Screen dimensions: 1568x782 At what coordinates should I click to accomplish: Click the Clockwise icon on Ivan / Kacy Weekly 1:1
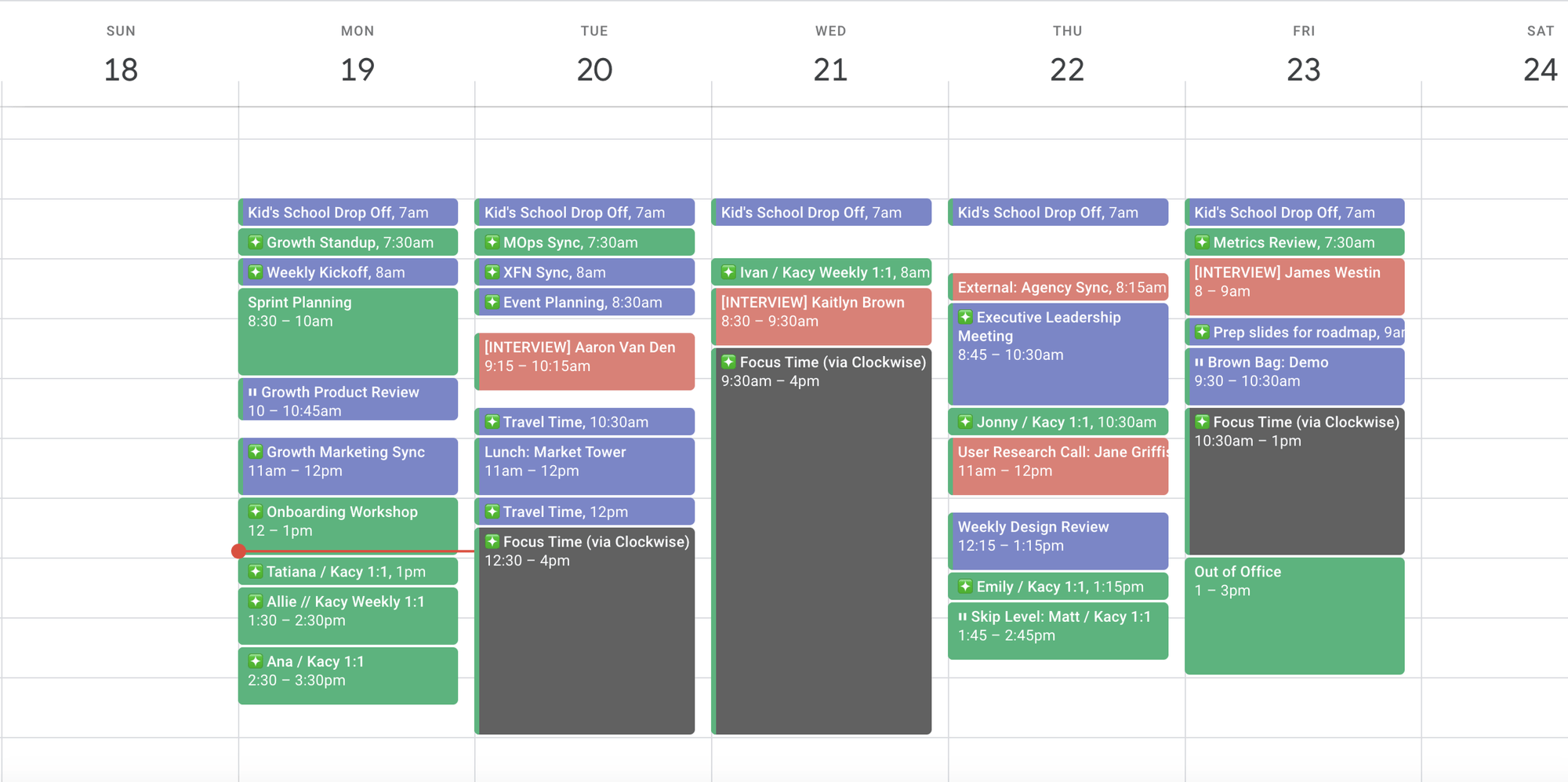click(x=730, y=272)
